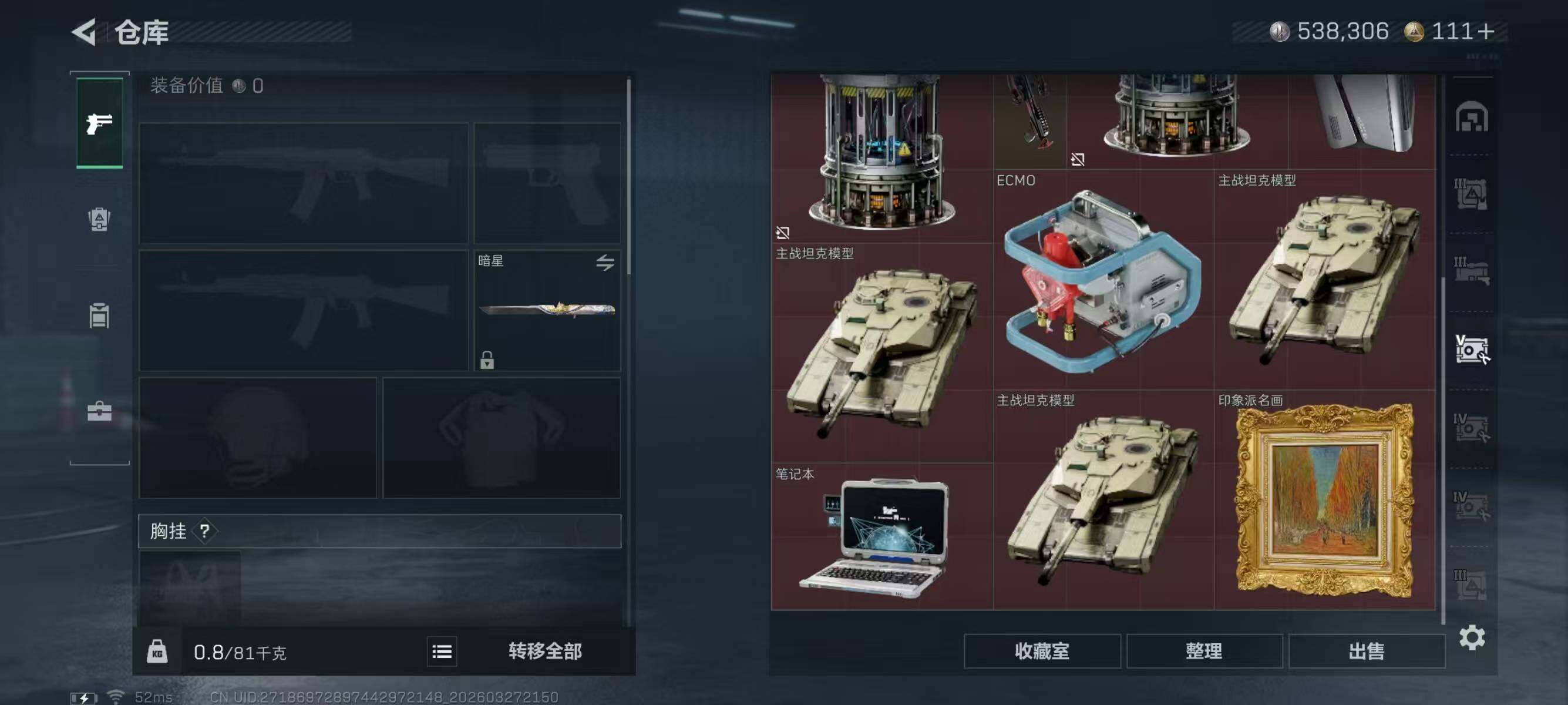Select the level V safe box icon
The width and height of the screenshot is (1568, 705).
(1472, 350)
